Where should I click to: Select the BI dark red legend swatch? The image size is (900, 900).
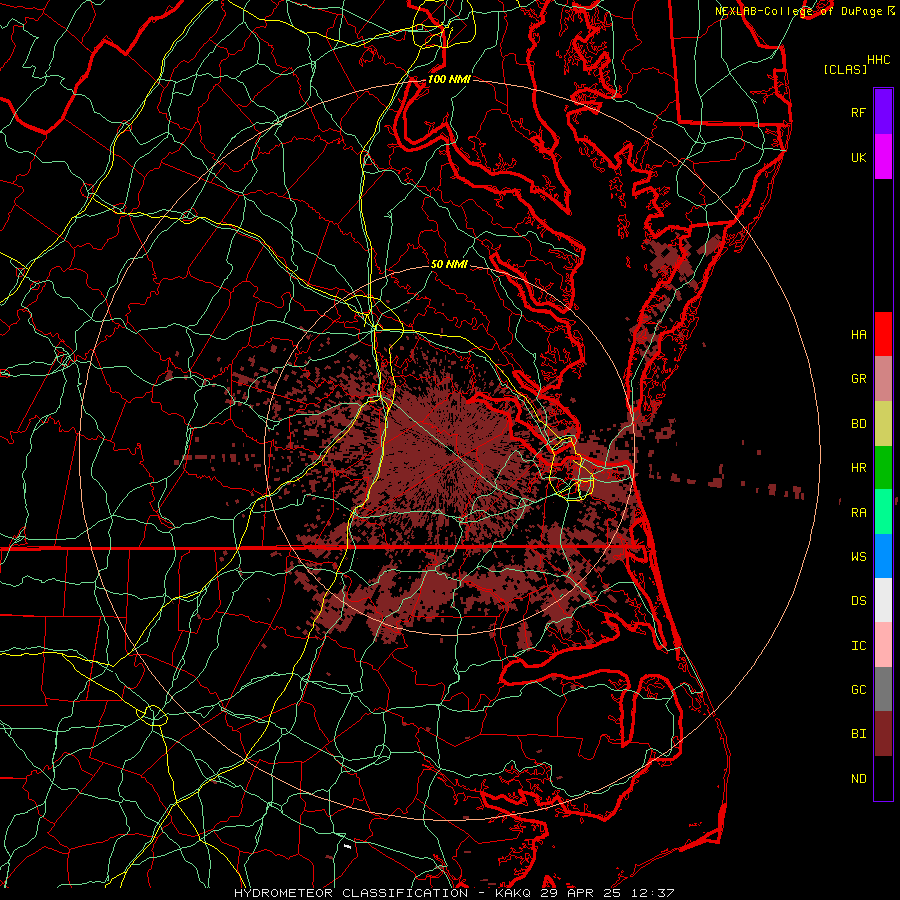coord(883,734)
